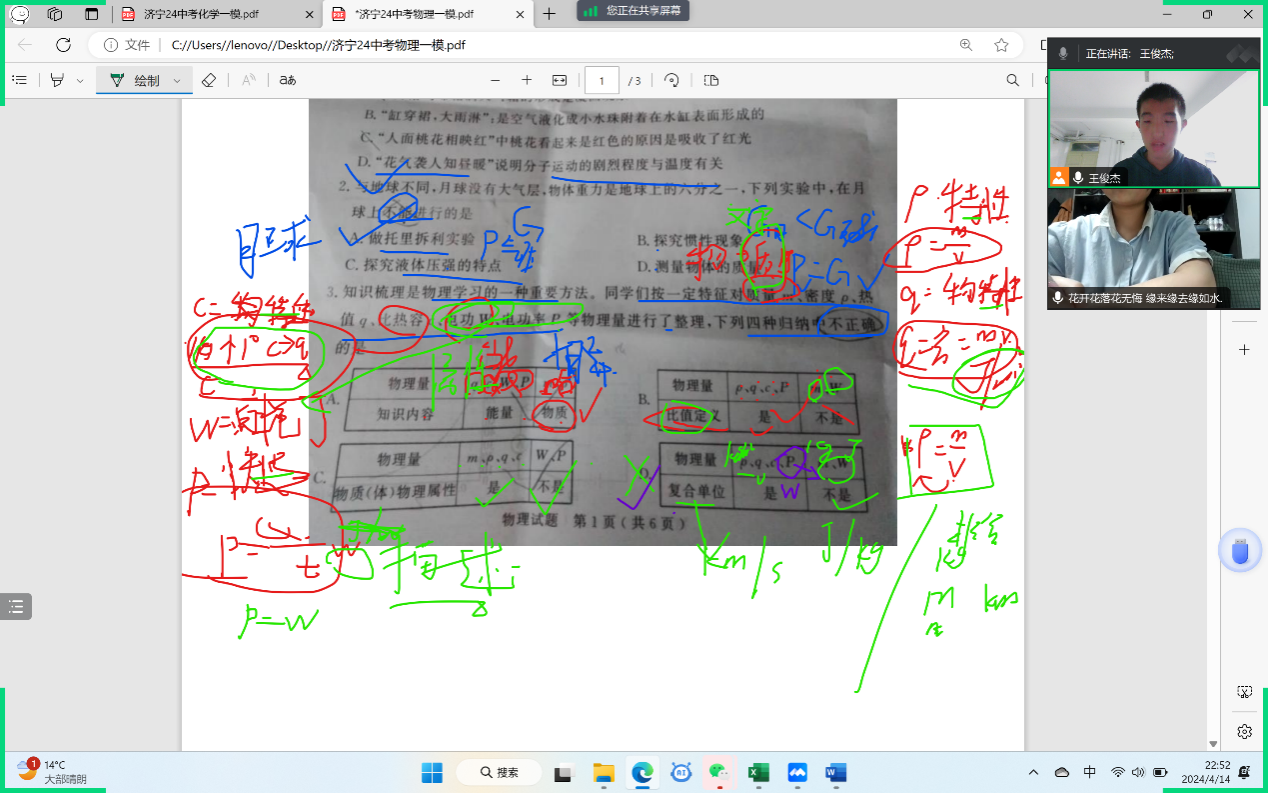Click the fit to width icon
This screenshot has height=793, width=1268.
coord(559,80)
